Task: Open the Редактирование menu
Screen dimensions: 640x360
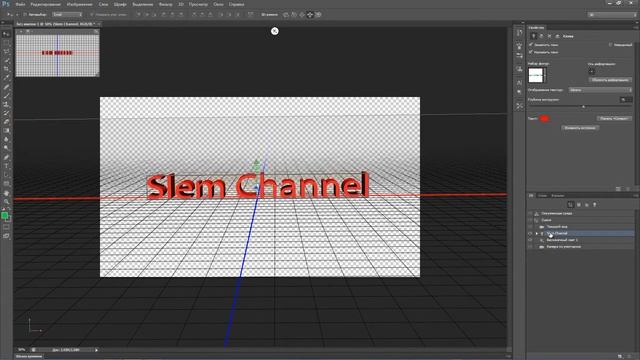Action: coord(46,4)
